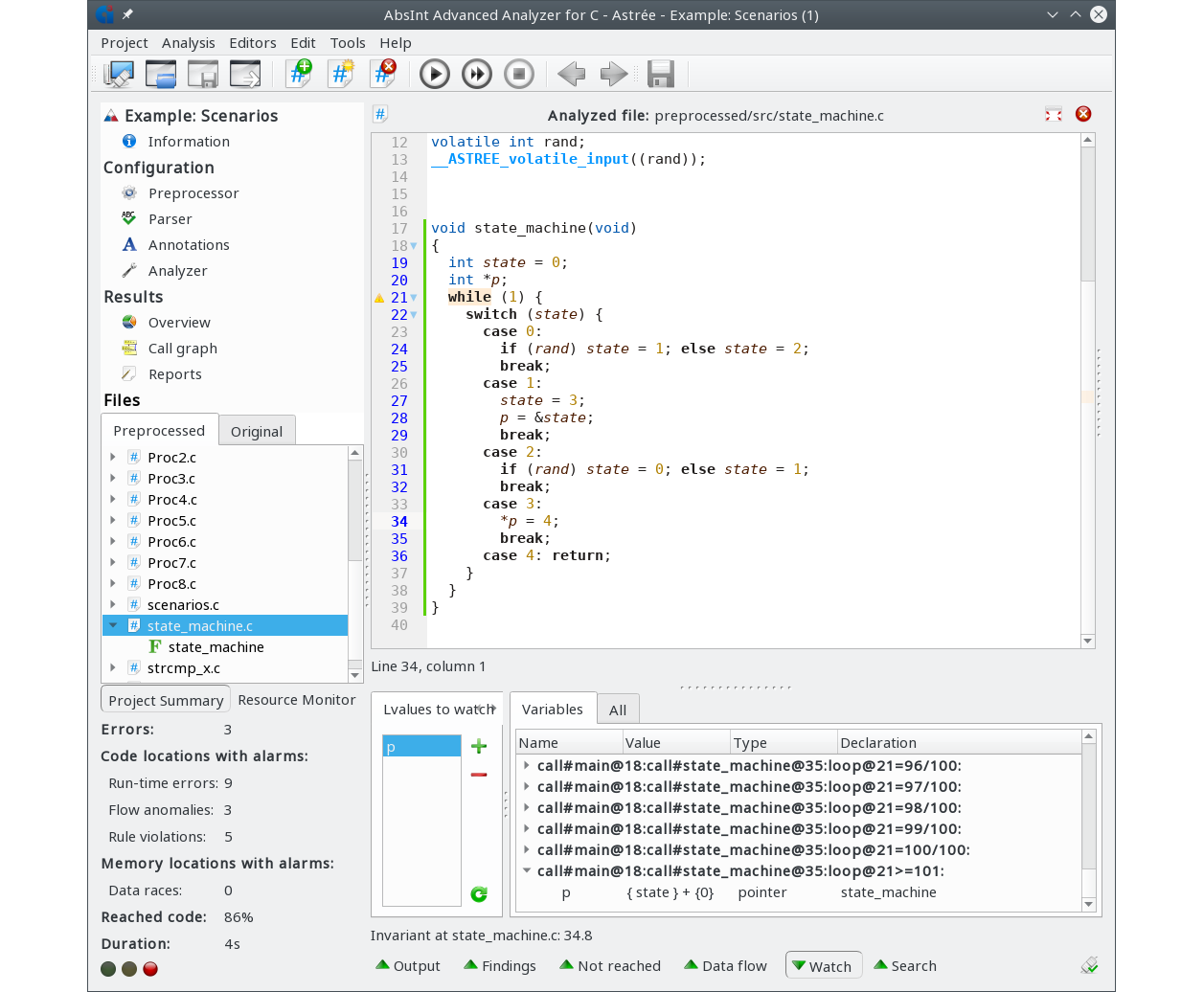Switch to the Resource Monitor tab
The height and width of the screenshot is (992, 1204).
(x=297, y=700)
